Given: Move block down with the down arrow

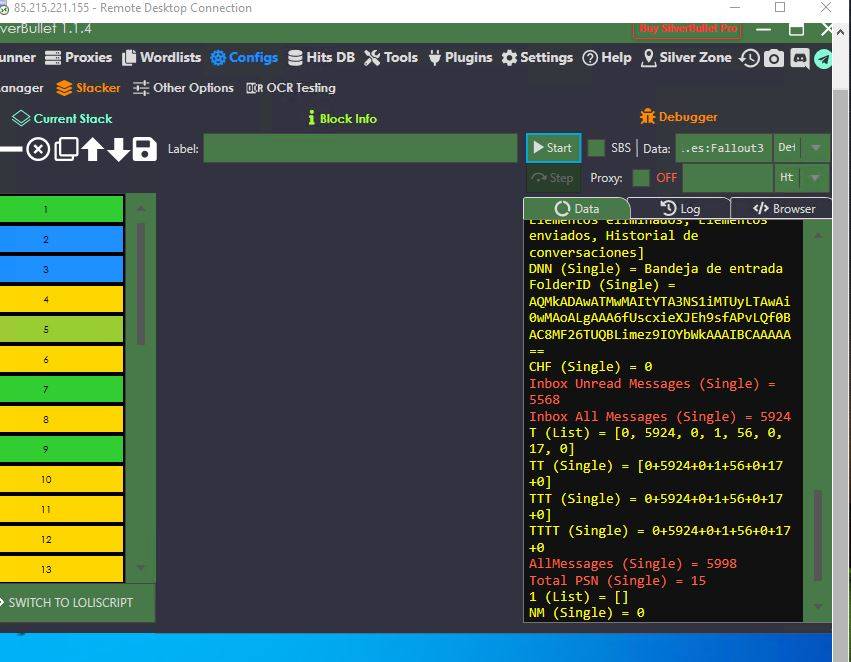Looking at the screenshot, I should click(119, 150).
